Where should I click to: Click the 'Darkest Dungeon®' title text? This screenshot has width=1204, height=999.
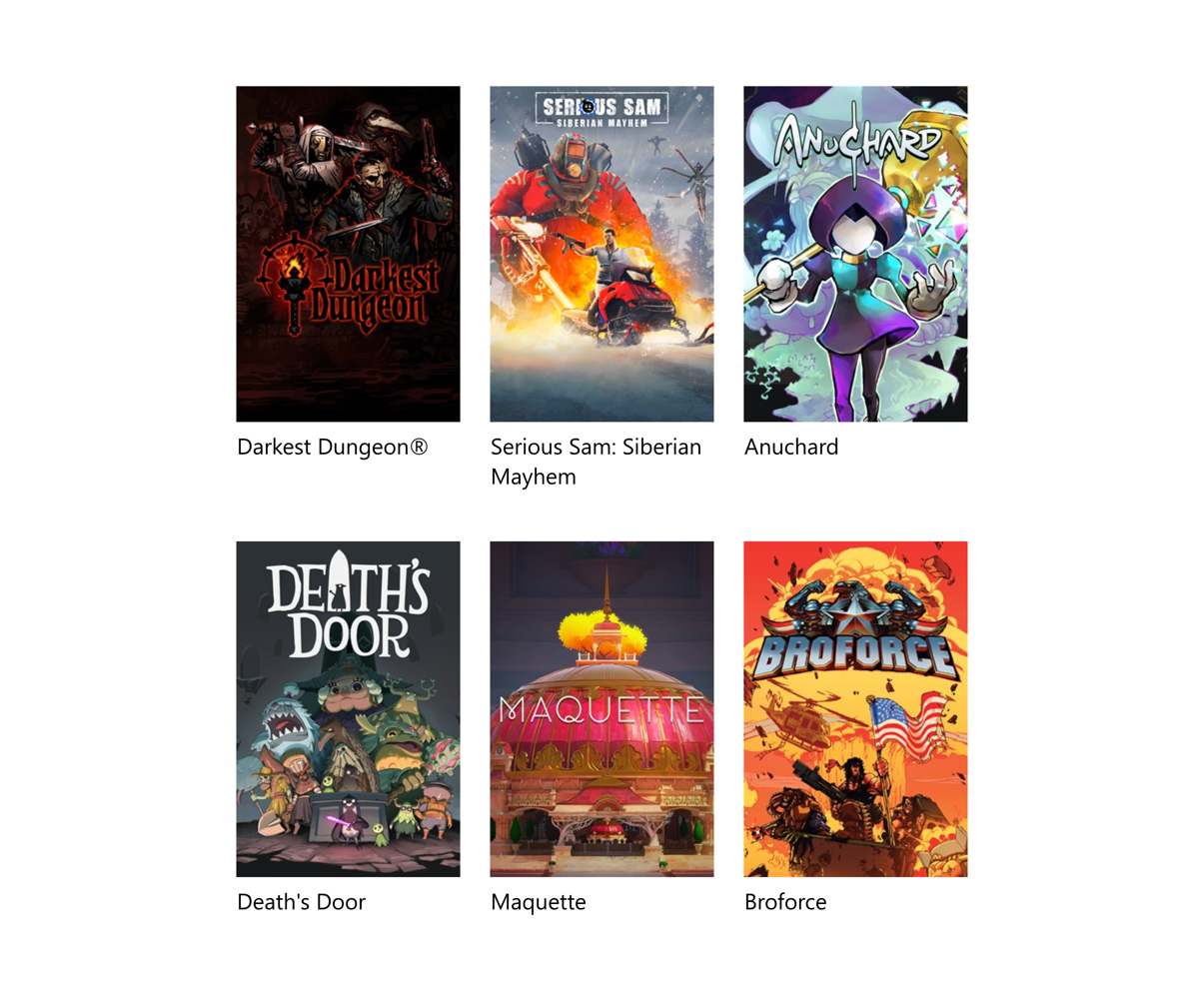point(333,447)
